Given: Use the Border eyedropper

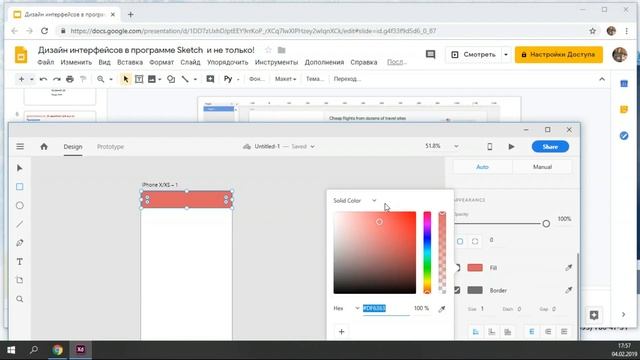Looking at the screenshot, I should [x=568, y=290].
